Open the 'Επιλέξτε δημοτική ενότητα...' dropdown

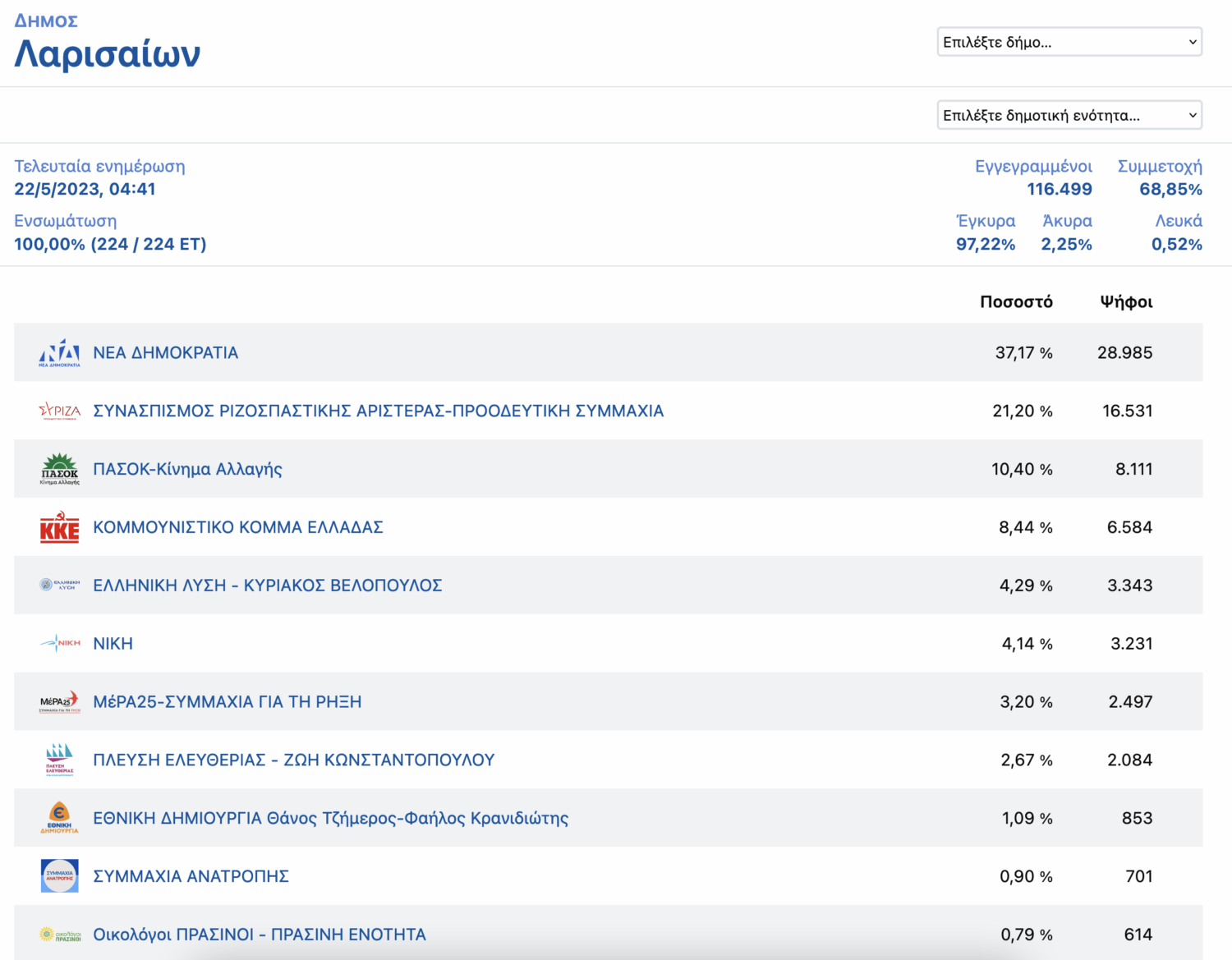tap(1069, 115)
